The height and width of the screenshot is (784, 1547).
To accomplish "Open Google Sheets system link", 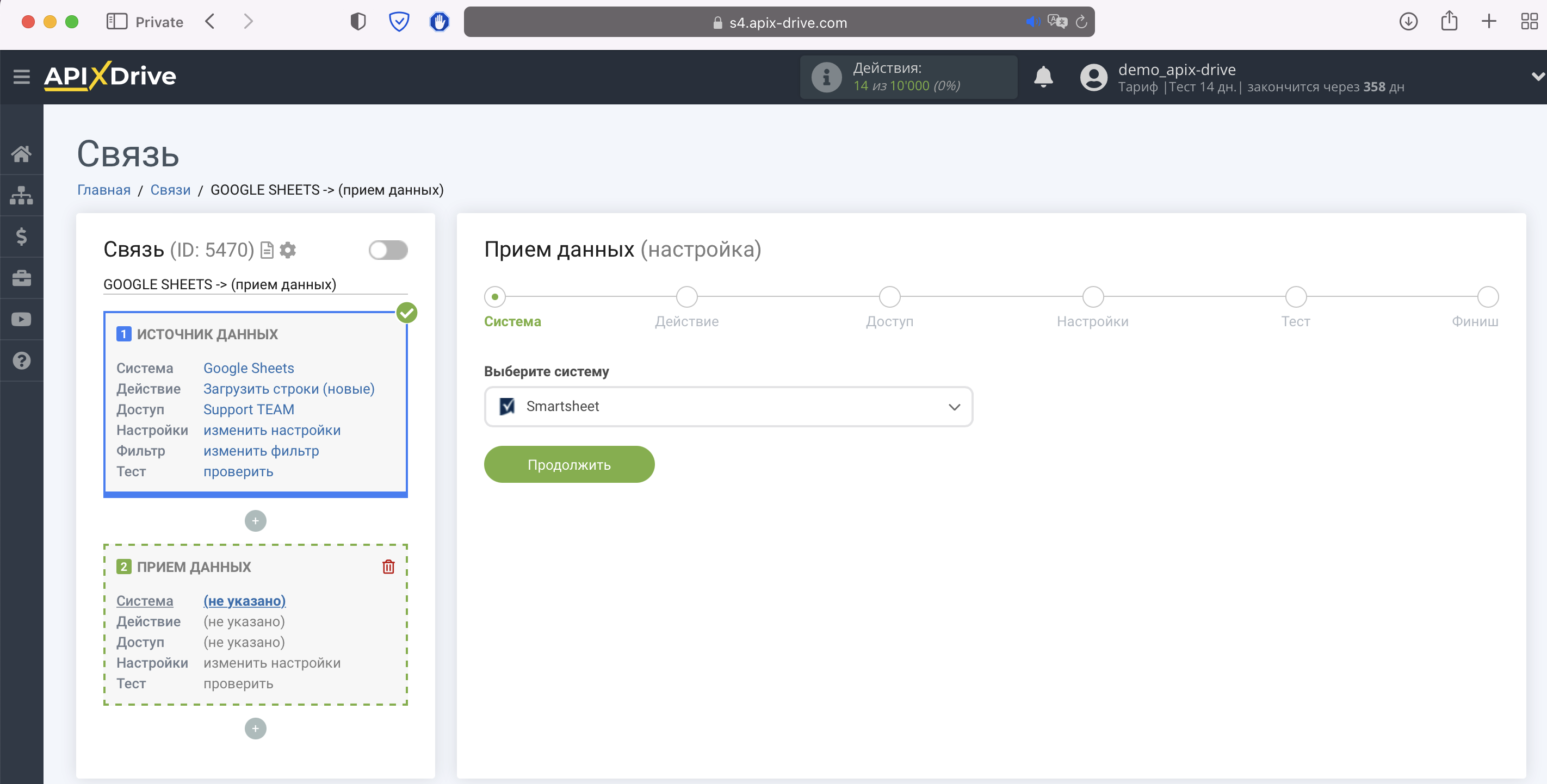I will click(249, 369).
